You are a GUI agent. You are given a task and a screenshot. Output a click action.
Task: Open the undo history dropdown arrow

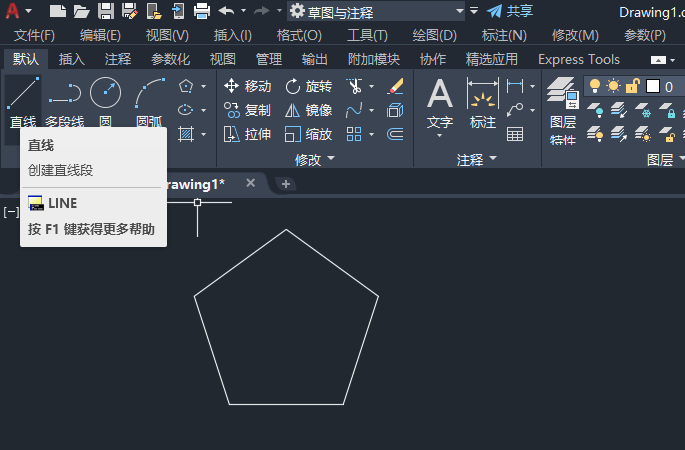tap(243, 10)
